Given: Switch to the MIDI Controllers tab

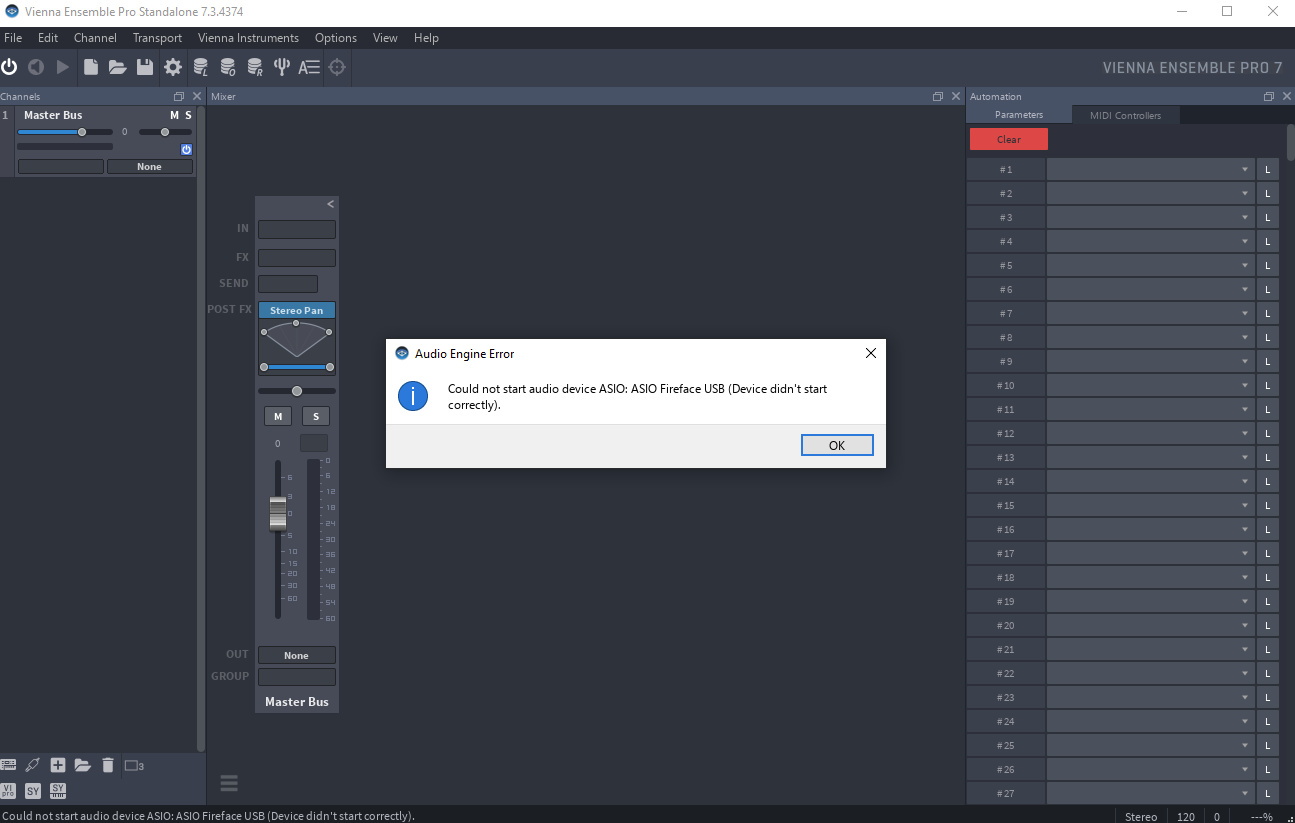Looking at the screenshot, I should pyautogui.click(x=1126, y=115).
